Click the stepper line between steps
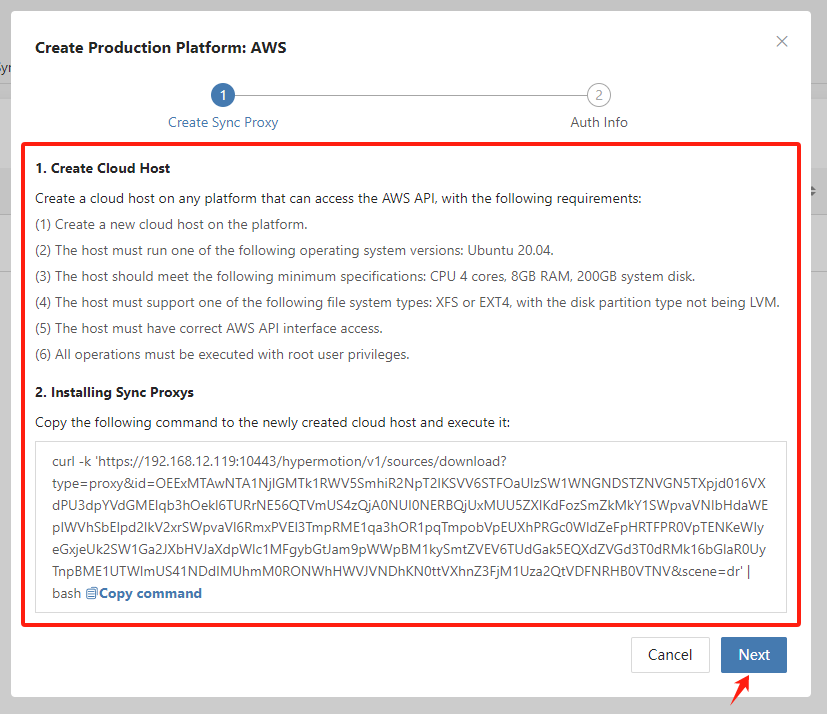 tap(411, 95)
